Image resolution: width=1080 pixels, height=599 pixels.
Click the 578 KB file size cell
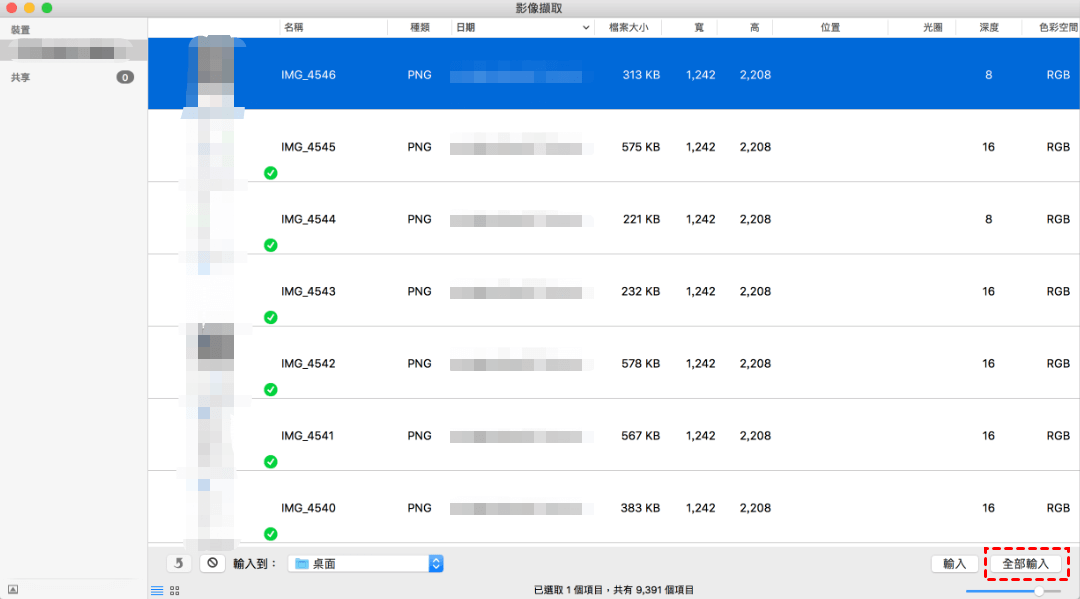click(x=641, y=364)
